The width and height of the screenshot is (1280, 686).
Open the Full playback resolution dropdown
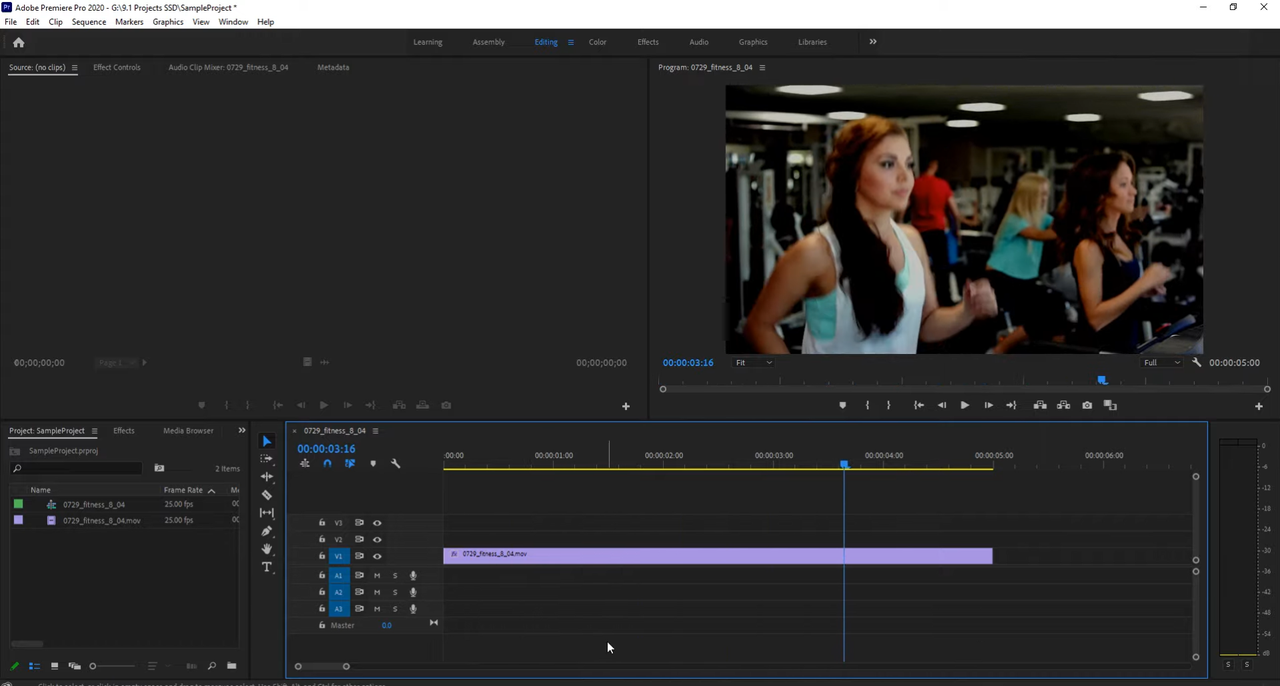(1162, 363)
